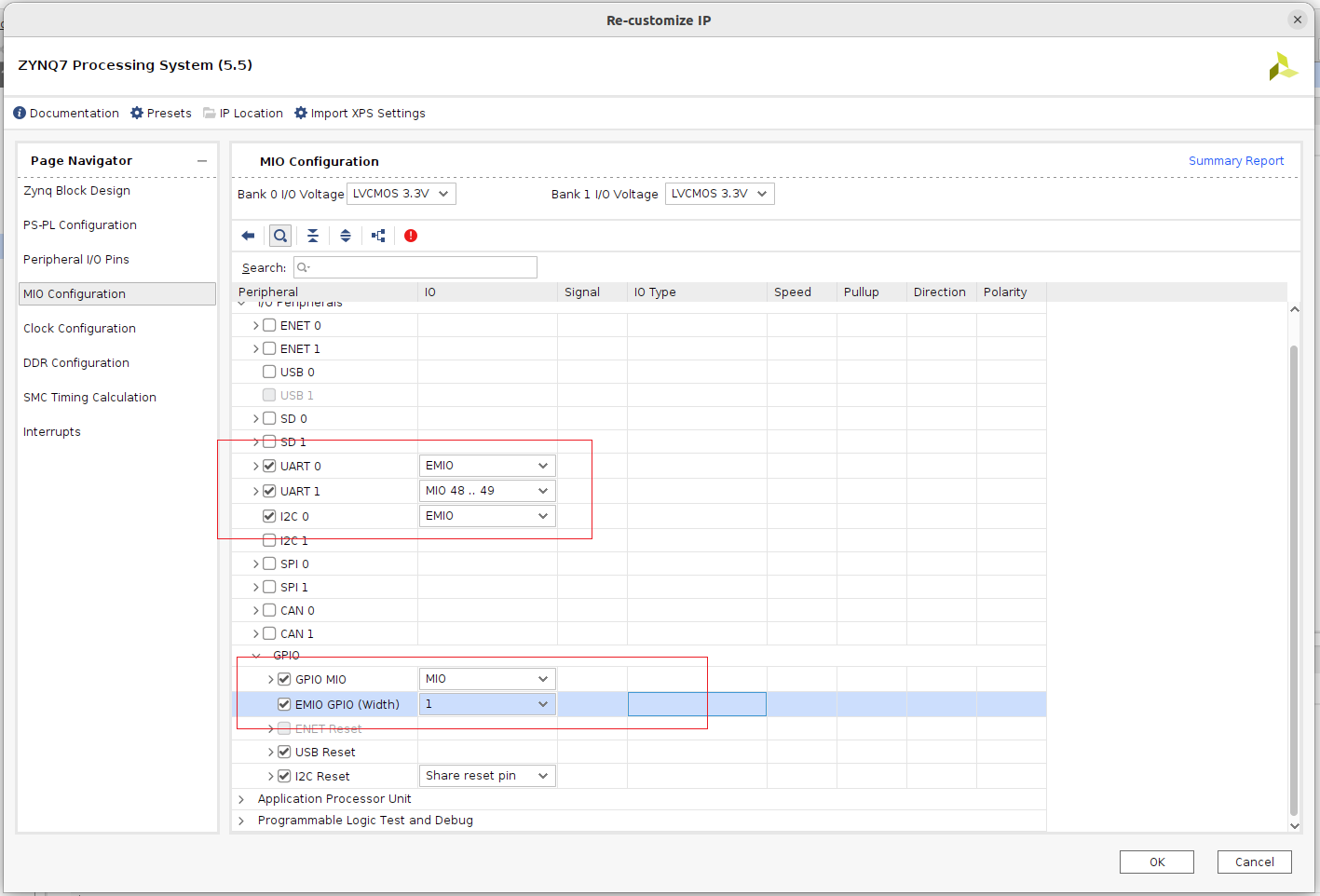Go to Peripheral I/O Pins page

(76, 259)
